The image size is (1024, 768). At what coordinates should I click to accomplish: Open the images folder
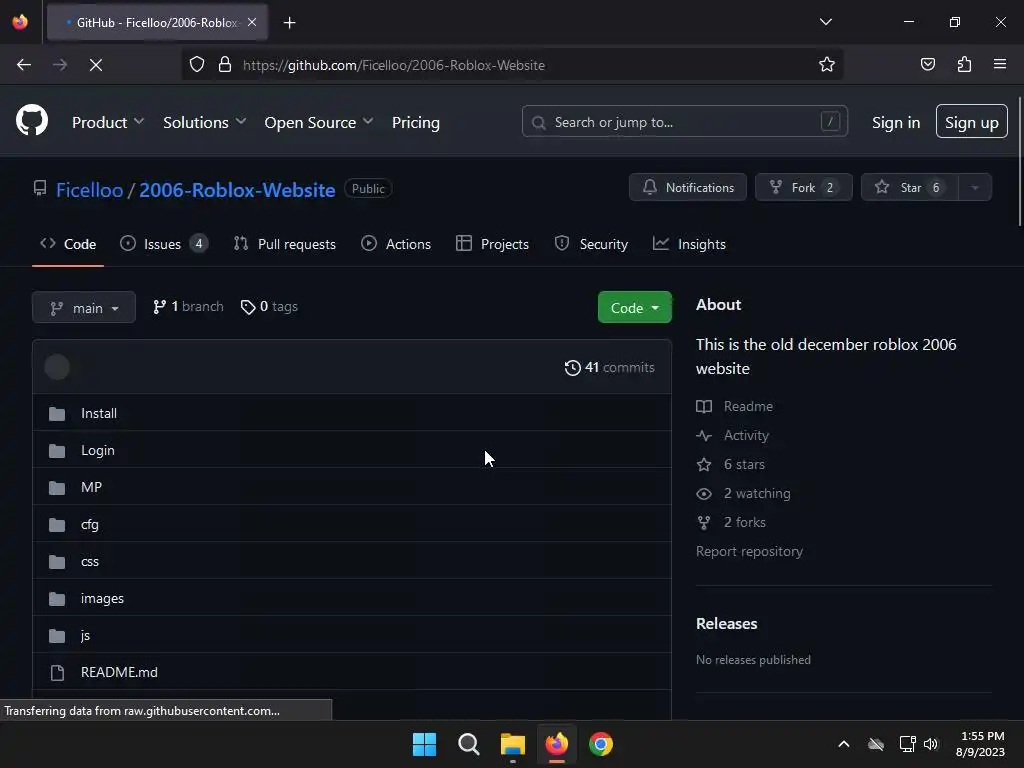click(102, 598)
